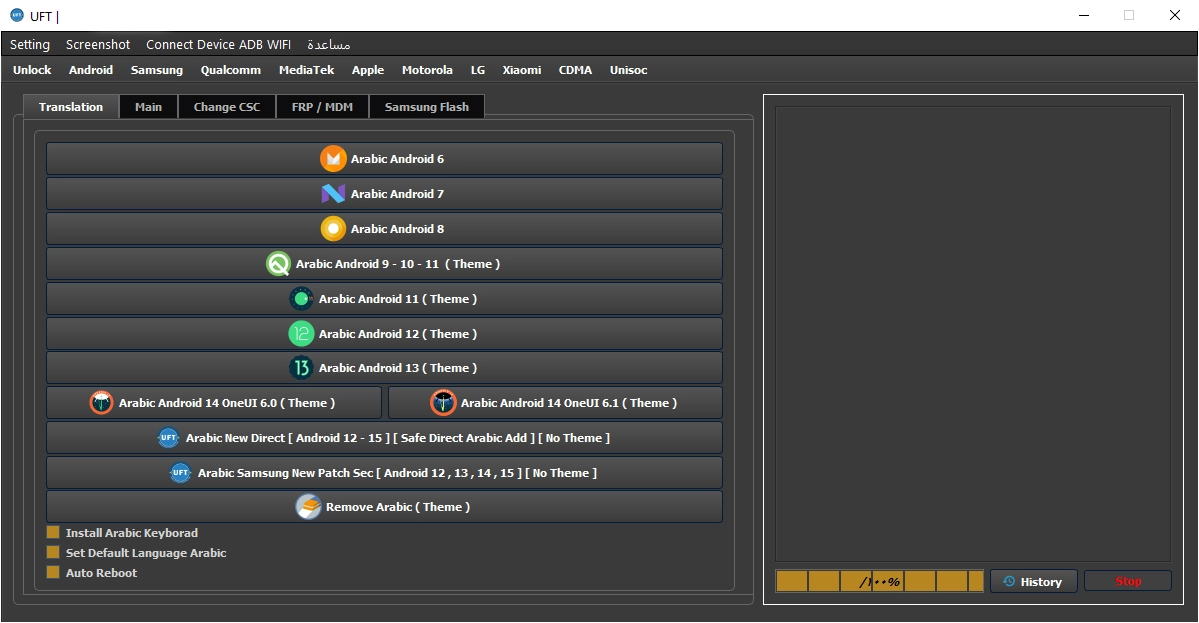This screenshot has width=1199, height=623.
Task: Open the History log
Action: click(x=1034, y=582)
